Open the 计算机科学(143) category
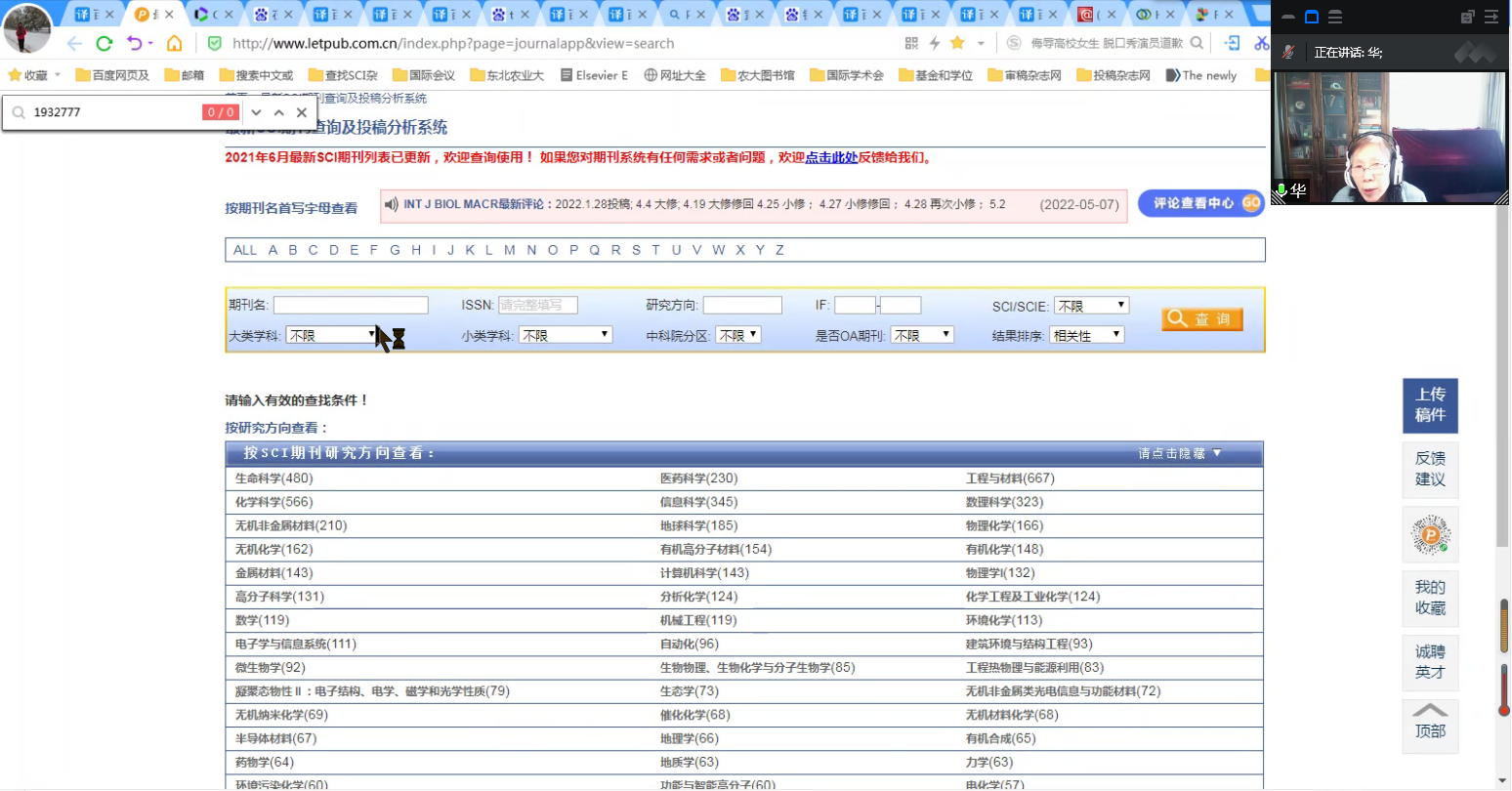 point(704,573)
